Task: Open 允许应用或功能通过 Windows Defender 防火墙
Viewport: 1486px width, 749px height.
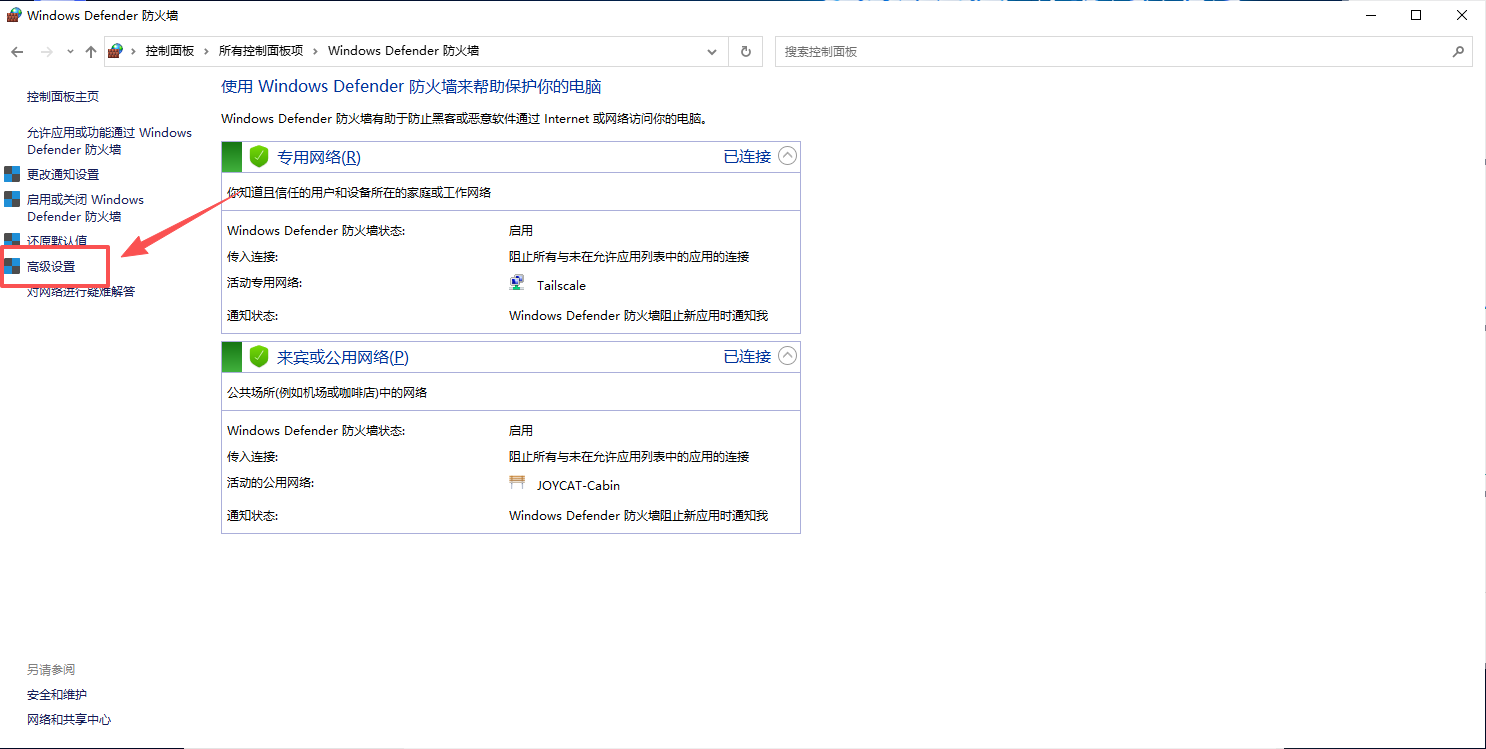Action: click(109, 141)
